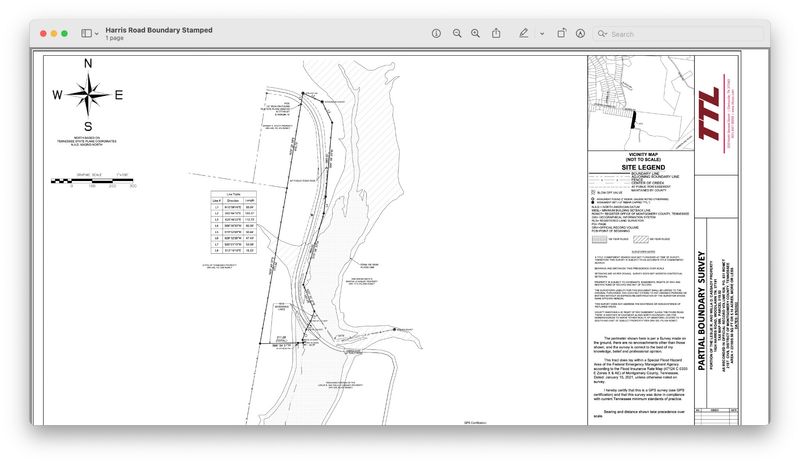This screenshot has height=464, width=800.
Task: Open the Share menu icon
Action: point(496,33)
